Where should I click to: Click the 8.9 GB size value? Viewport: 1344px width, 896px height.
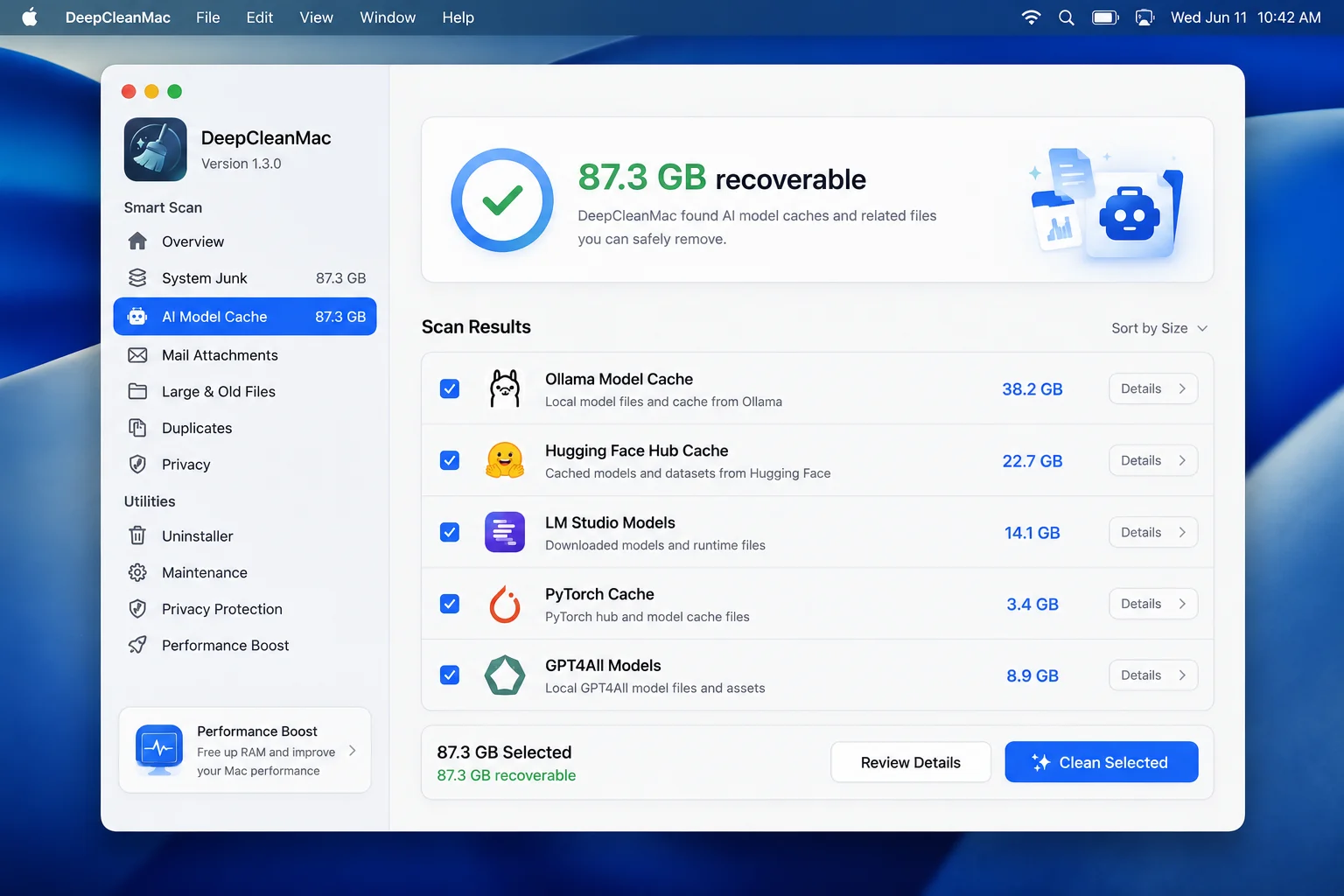[1032, 676]
